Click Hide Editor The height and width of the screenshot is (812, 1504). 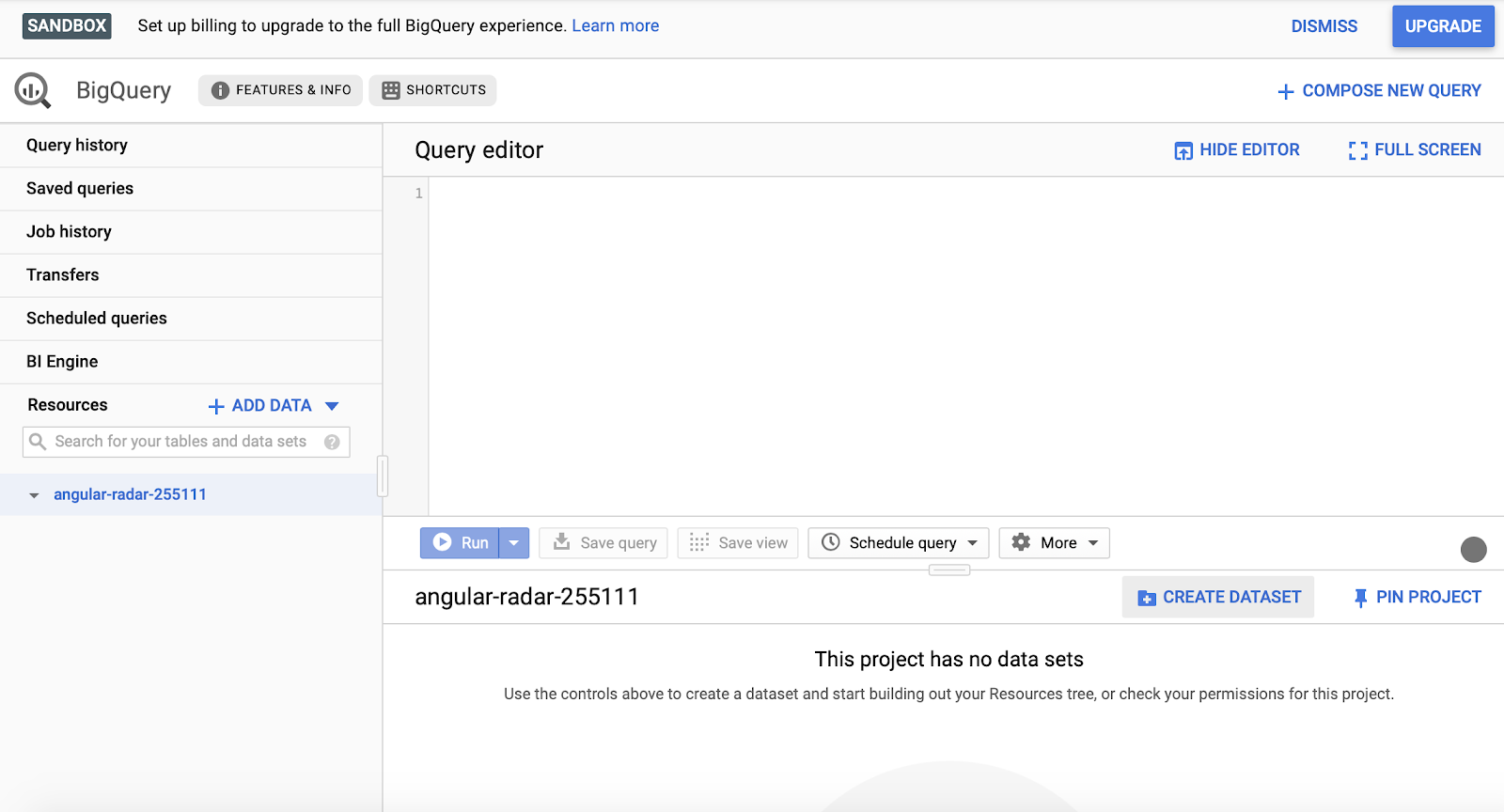pyautogui.click(x=1237, y=150)
